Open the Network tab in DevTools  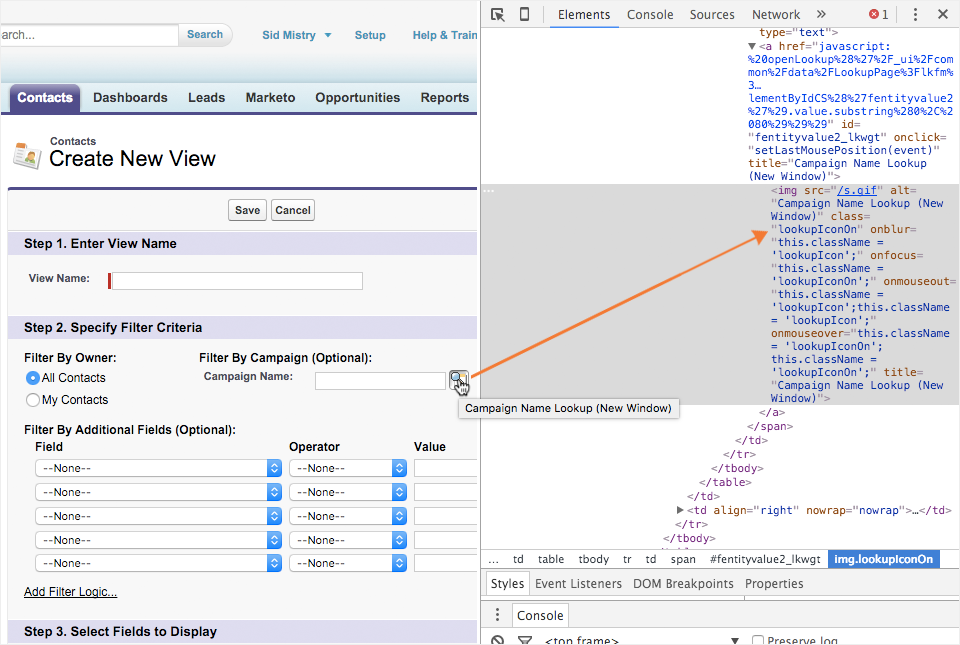pyautogui.click(x=776, y=14)
